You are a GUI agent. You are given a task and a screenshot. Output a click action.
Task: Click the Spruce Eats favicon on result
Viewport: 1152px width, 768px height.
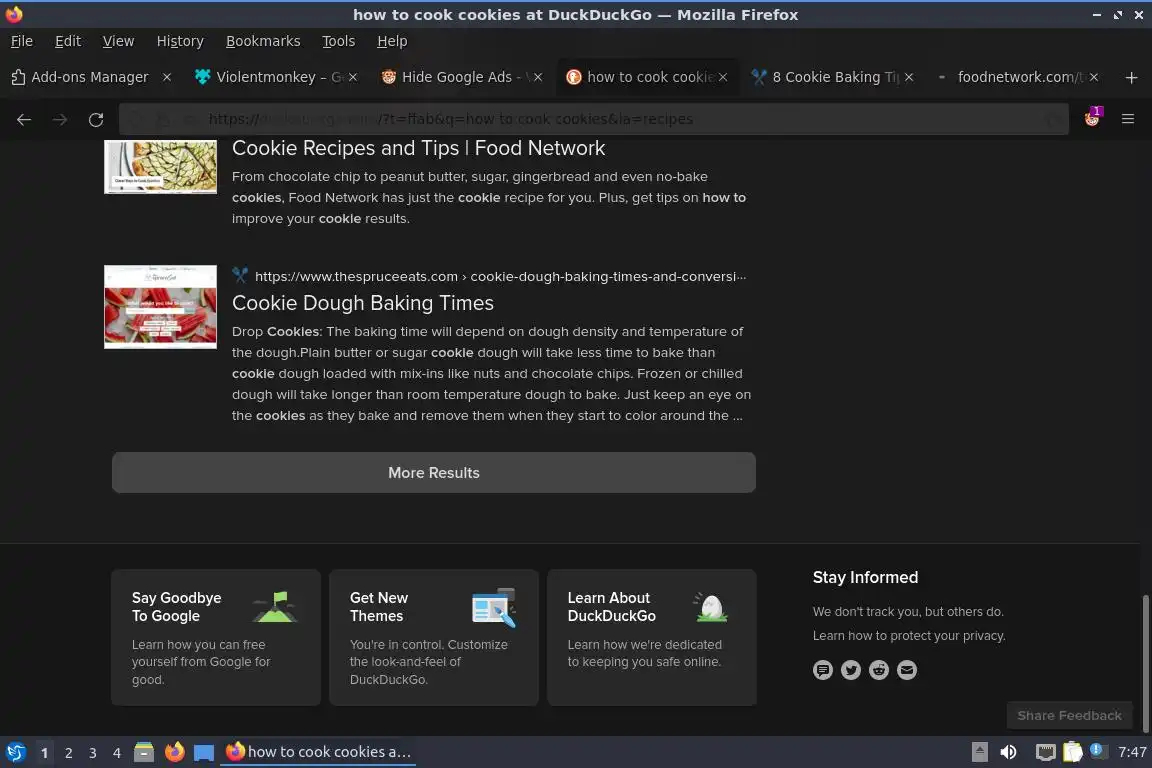click(240, 276)
